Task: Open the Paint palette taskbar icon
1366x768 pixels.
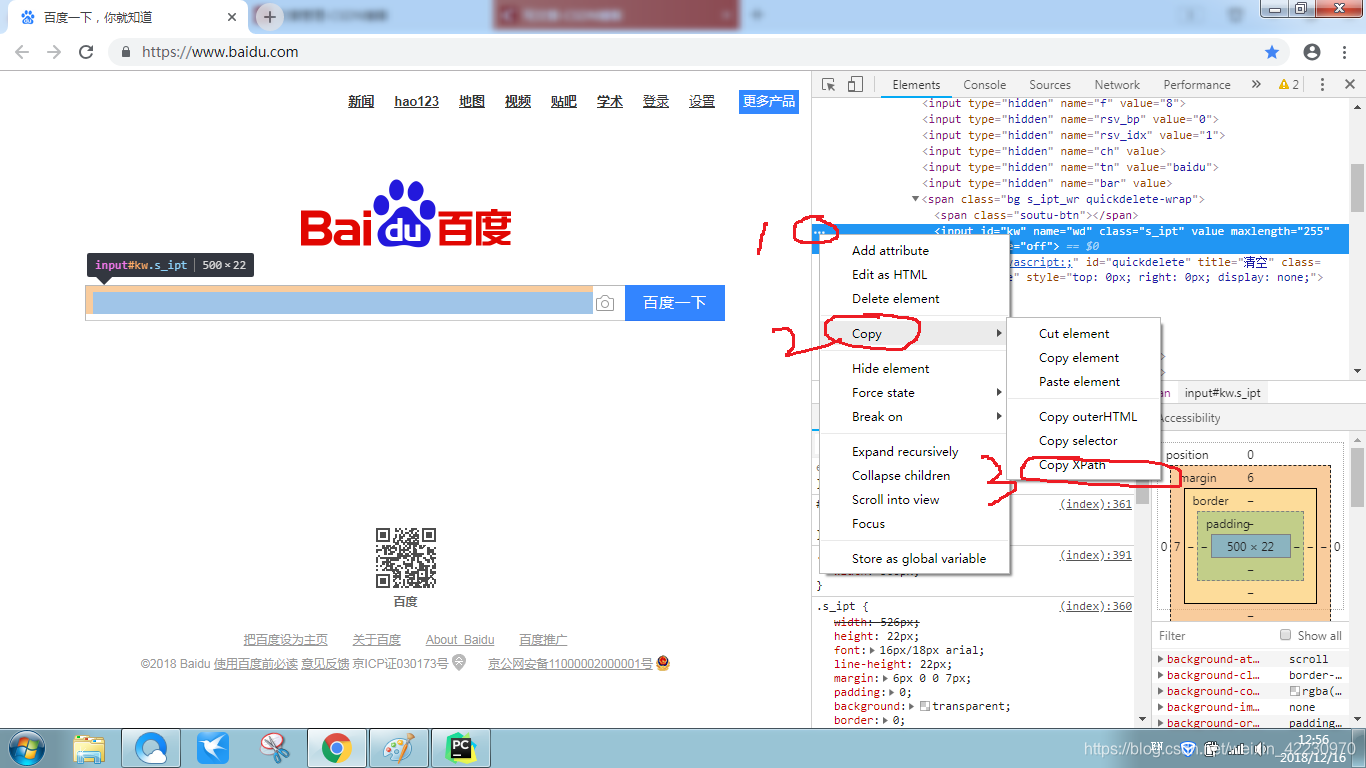Action: [398, 748]
